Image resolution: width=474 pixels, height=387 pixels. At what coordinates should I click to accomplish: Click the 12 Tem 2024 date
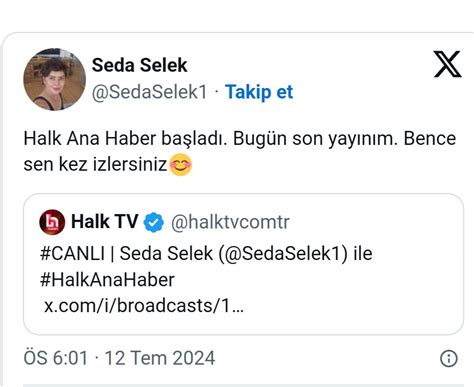[160, 358]
